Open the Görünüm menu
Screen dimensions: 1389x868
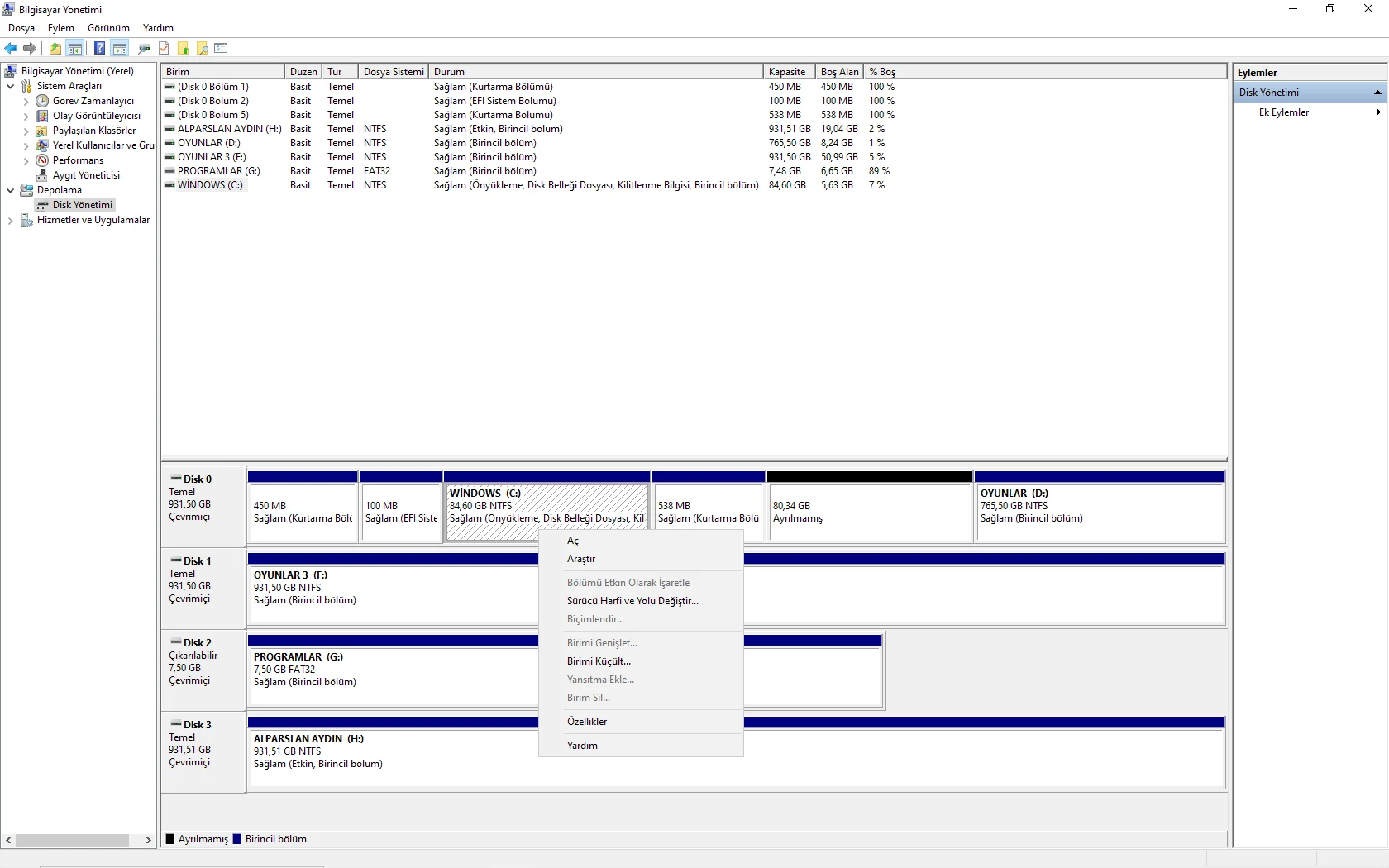(108, 28)
